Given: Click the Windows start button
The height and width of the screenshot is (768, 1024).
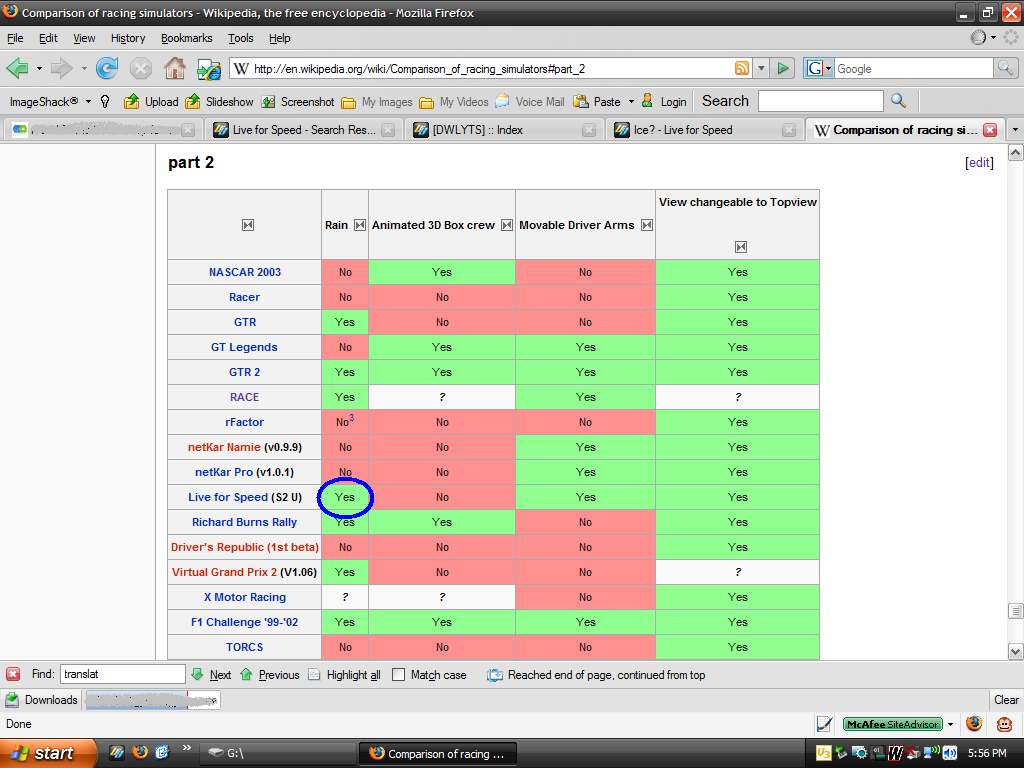Looking at the screenshot, I should [x=47, y=753].
